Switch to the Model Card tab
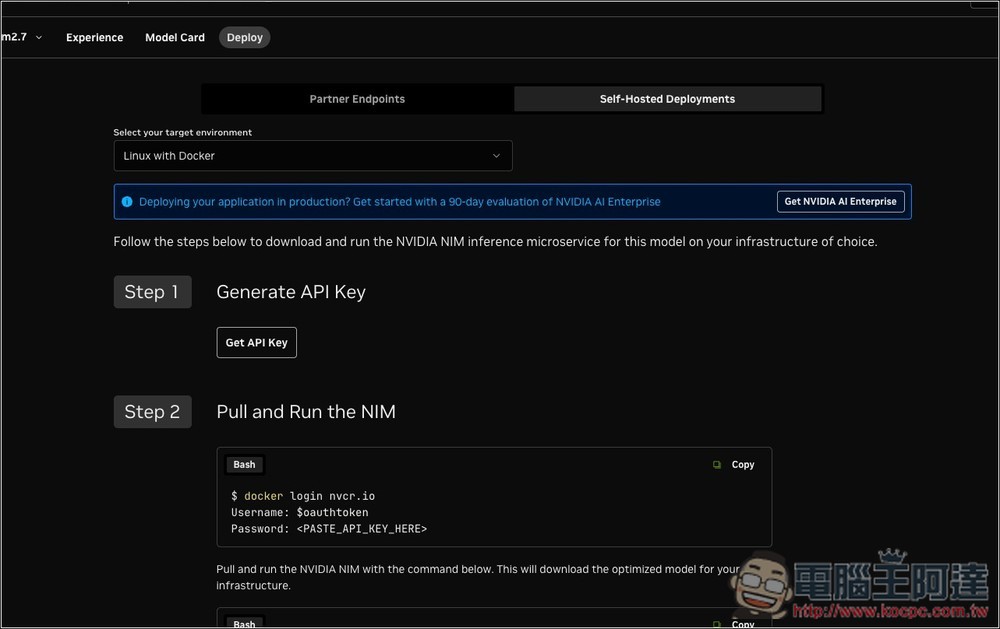This screenshot has width=1000, height=629. click(x=174, y=37)
